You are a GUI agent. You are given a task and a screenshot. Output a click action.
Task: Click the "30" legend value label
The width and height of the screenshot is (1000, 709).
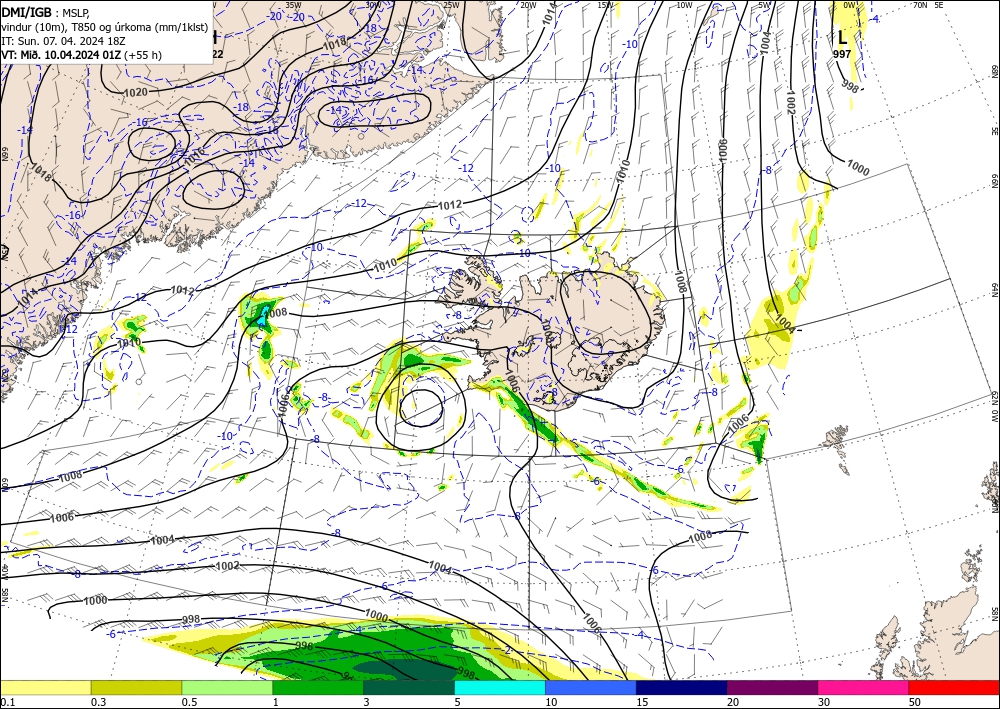(824, 702)
